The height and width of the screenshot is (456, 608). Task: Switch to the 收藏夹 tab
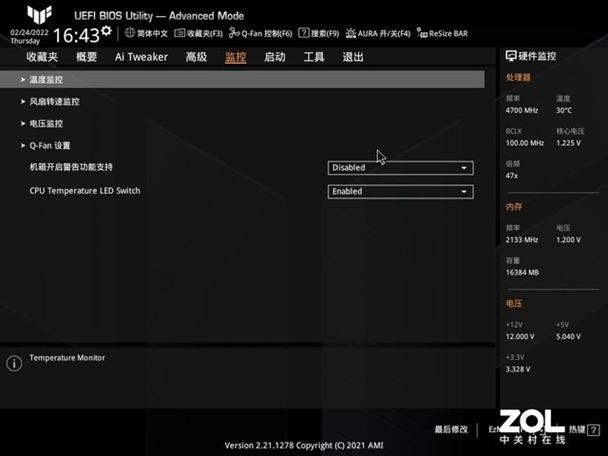[42, 57]
